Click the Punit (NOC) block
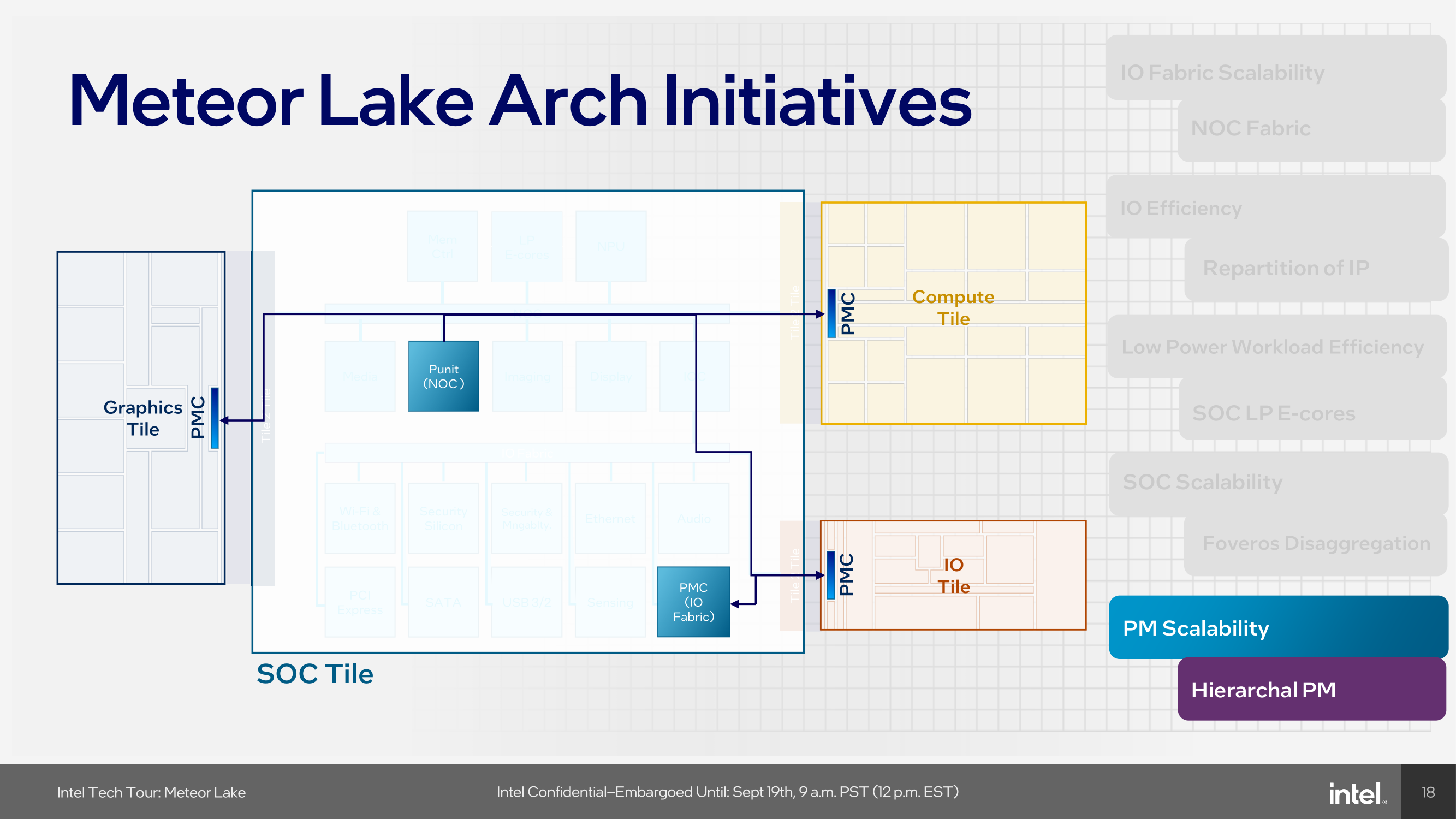 point(444,376)
